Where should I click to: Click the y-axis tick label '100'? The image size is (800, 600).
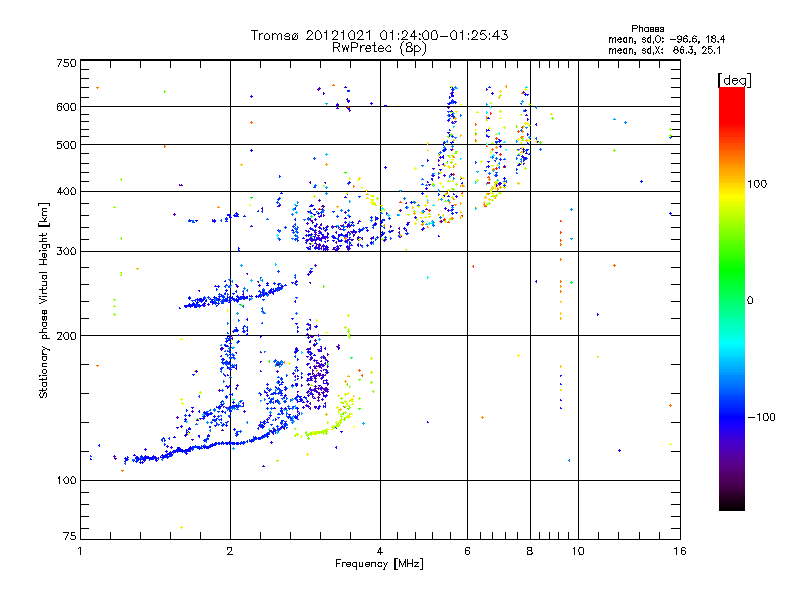[66, 481]
